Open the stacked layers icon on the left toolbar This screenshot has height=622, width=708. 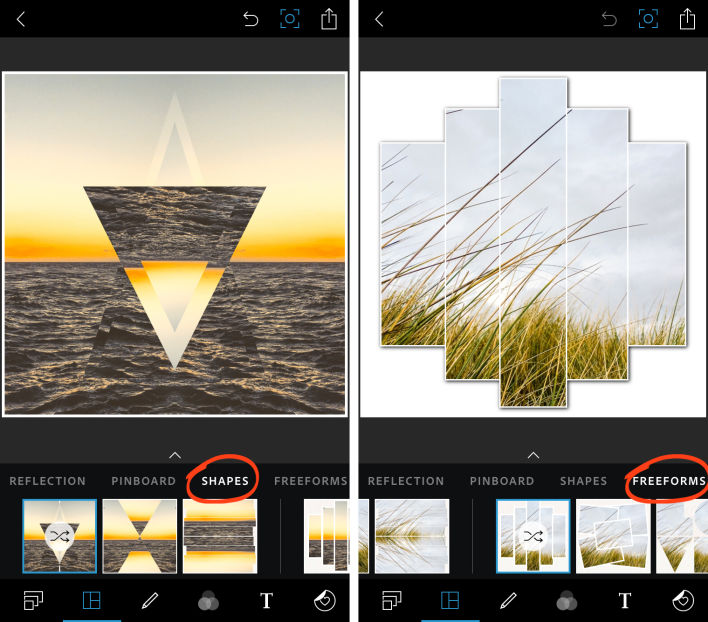[33, 601]
